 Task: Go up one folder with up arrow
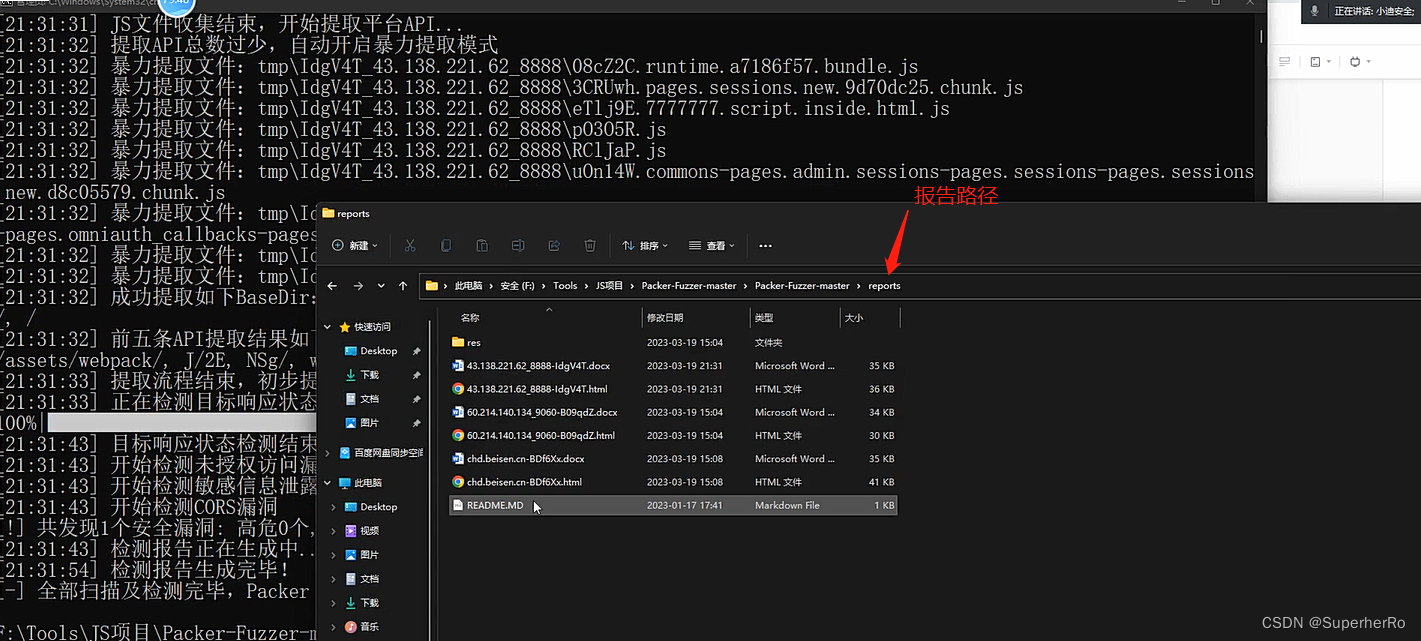pyautogui.click(x=403, y=286)
